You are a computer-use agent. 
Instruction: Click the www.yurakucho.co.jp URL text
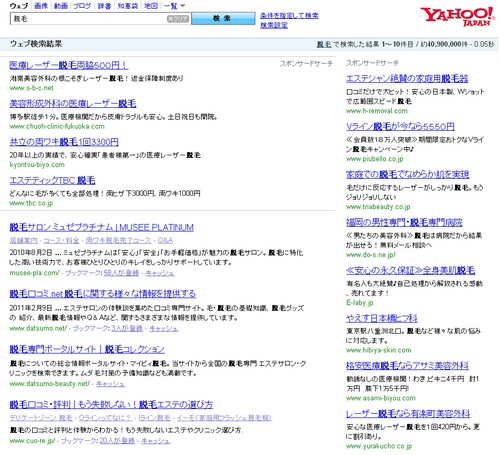(379, 446)
